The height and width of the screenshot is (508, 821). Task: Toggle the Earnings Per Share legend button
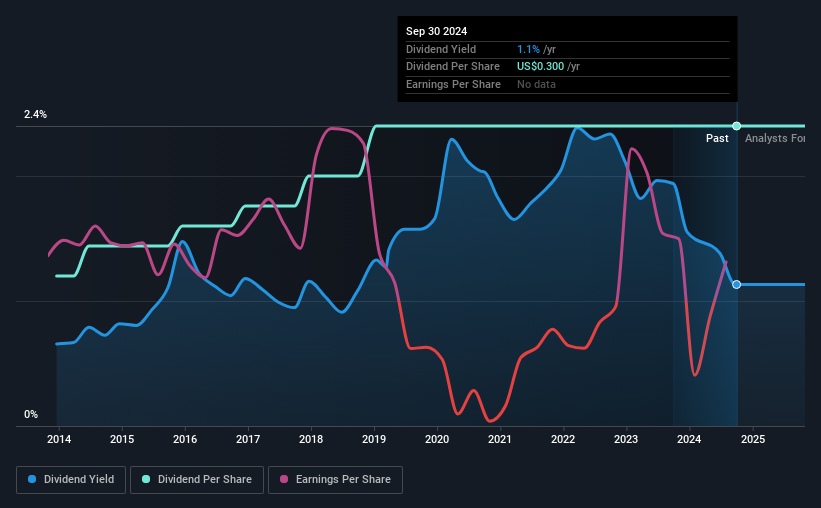coord(335,480)
